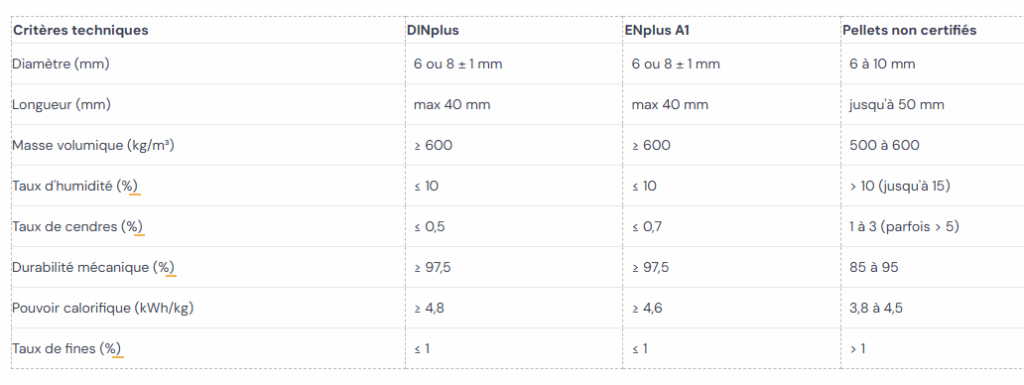Click the "Pouvoir calorifique (kWh/kg)" label
The width and height of the screenshot is (1024, 385).
click(103, 308)
